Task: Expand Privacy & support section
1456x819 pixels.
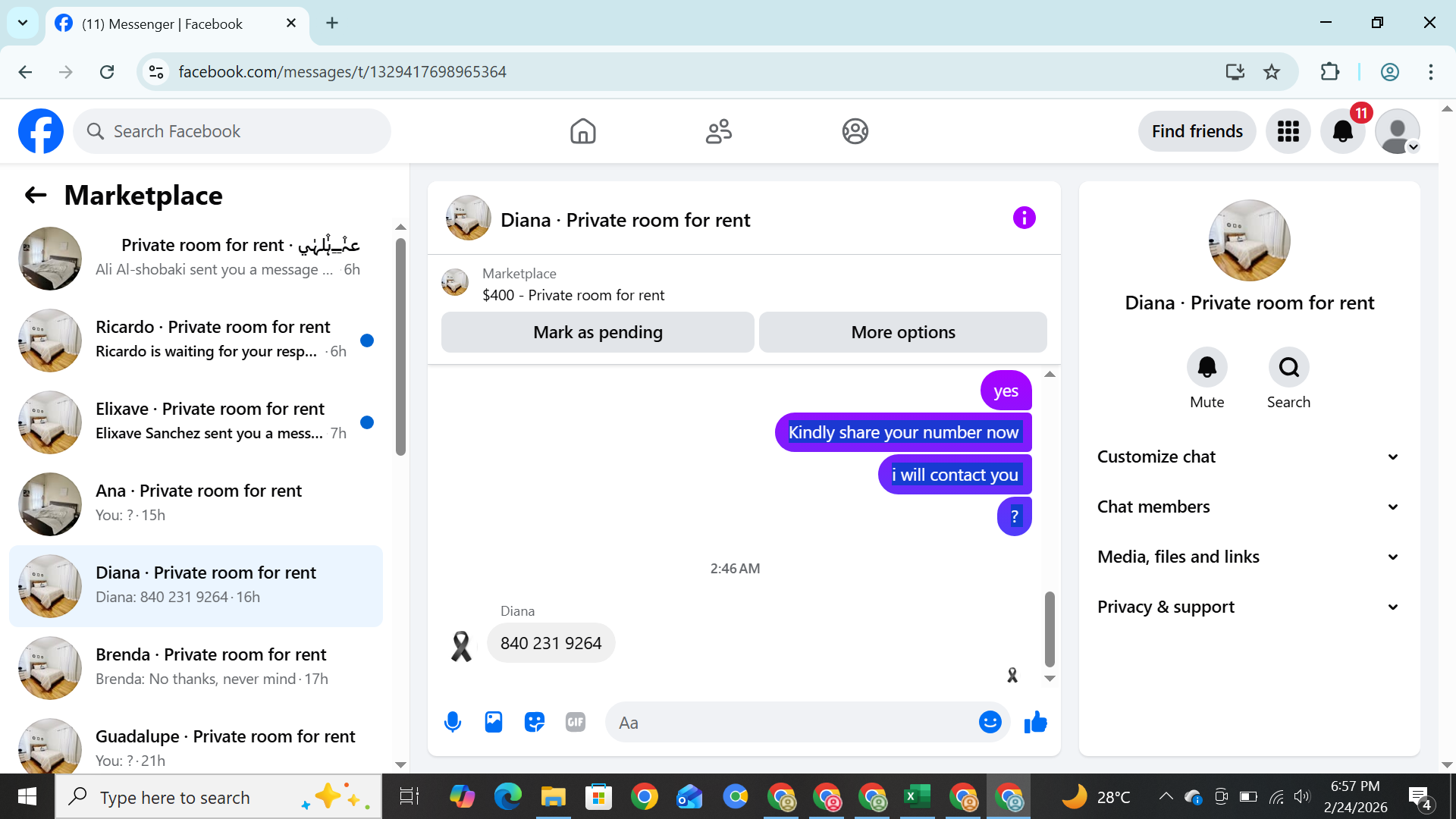Action: coord(1247,607)
